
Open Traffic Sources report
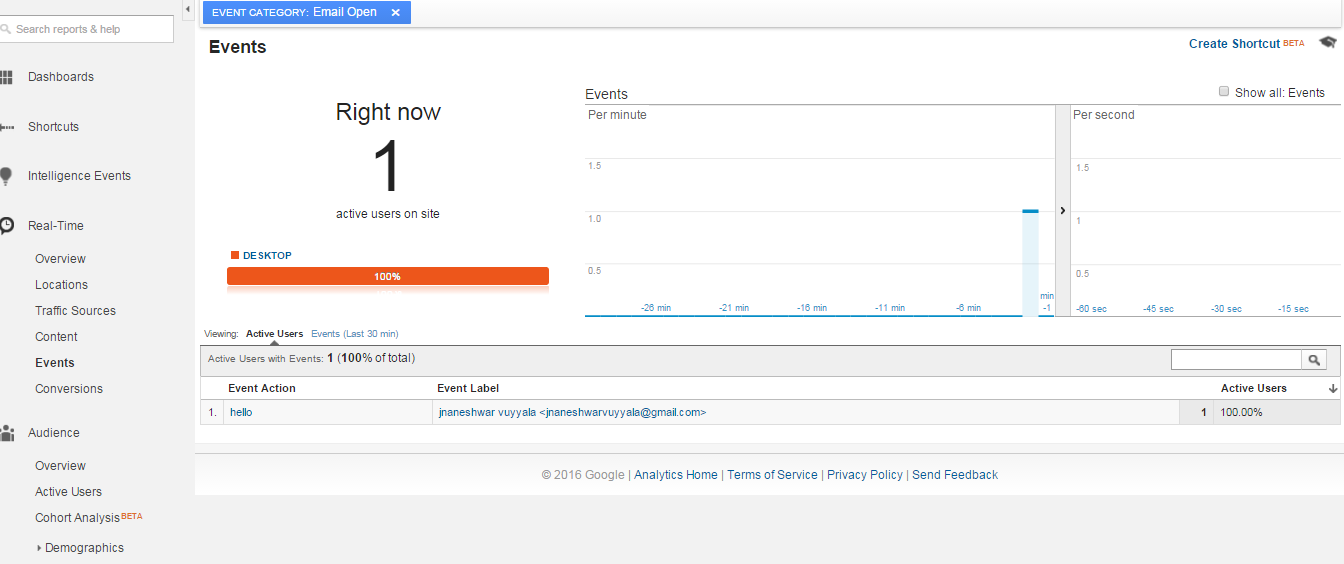point(75,311)
